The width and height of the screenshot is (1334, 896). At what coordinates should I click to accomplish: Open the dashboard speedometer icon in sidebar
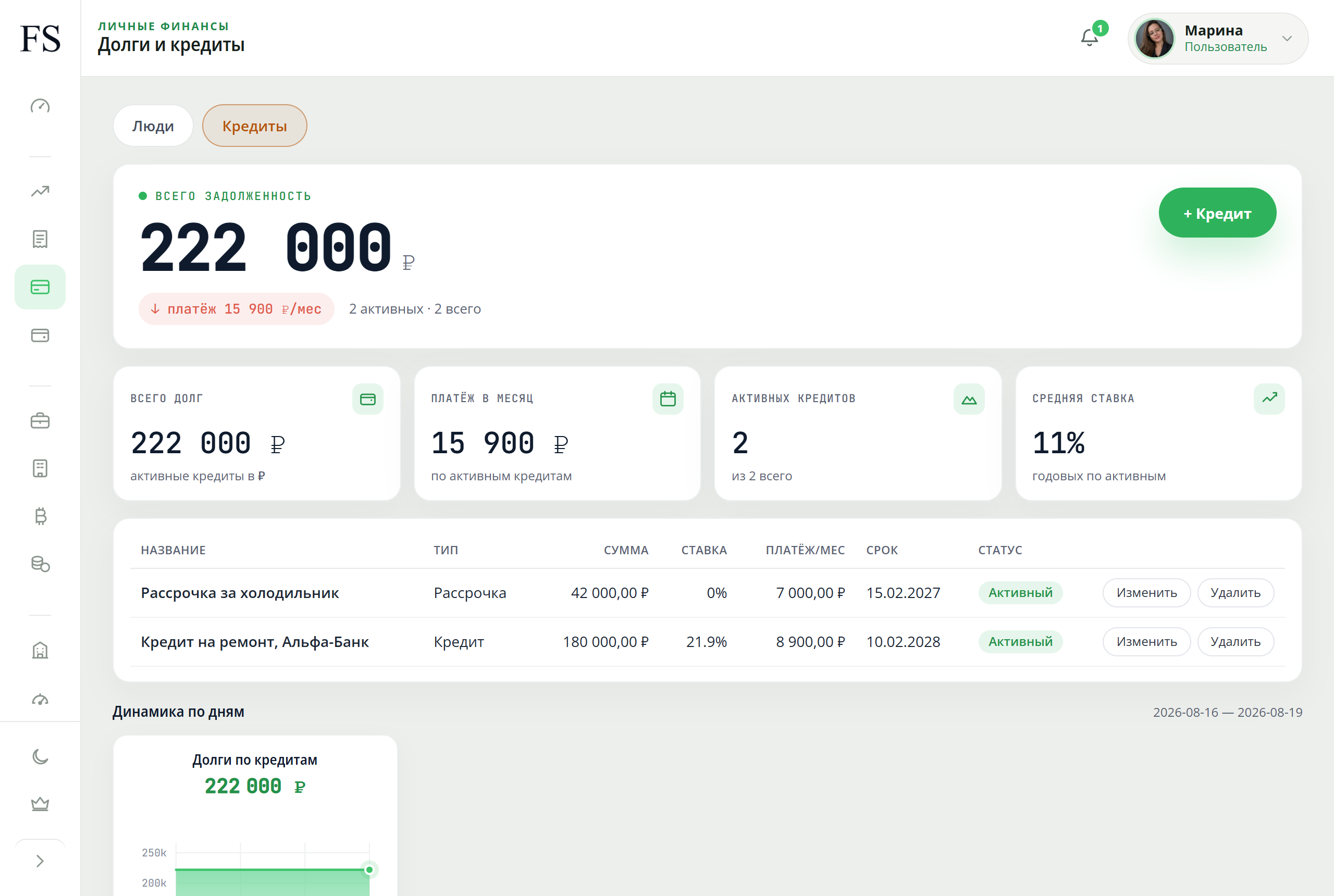coord(40,106)
